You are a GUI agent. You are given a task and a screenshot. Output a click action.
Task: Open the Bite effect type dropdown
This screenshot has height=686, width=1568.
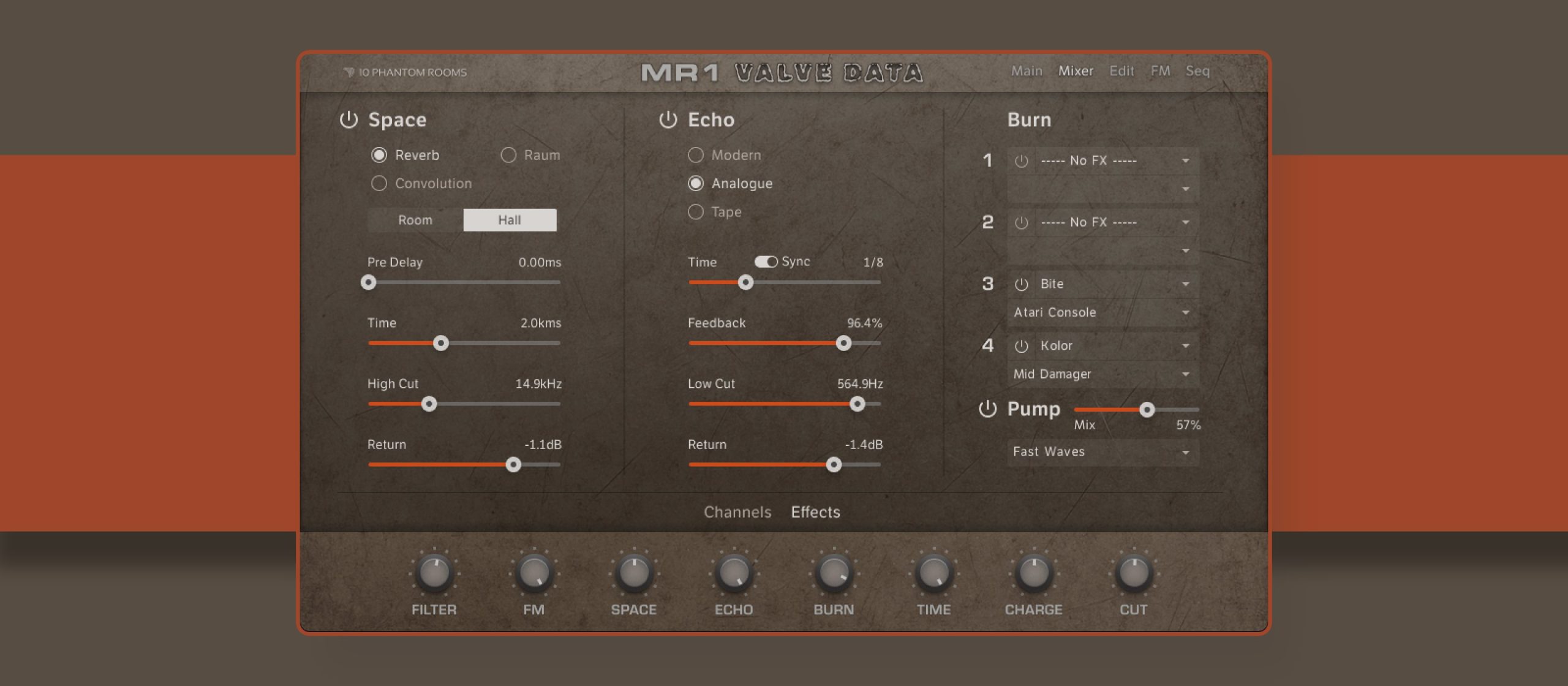point(1117,284)
